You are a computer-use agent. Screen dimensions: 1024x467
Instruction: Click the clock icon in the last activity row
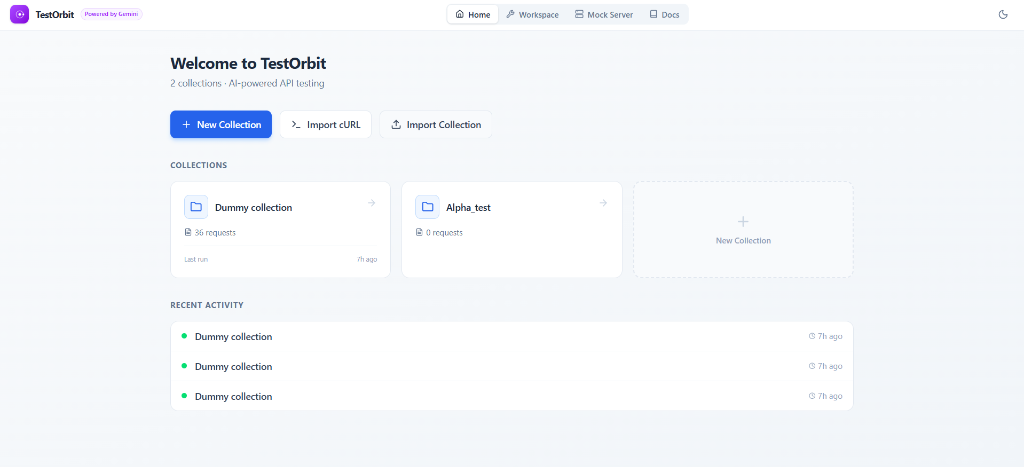point(812,396)
